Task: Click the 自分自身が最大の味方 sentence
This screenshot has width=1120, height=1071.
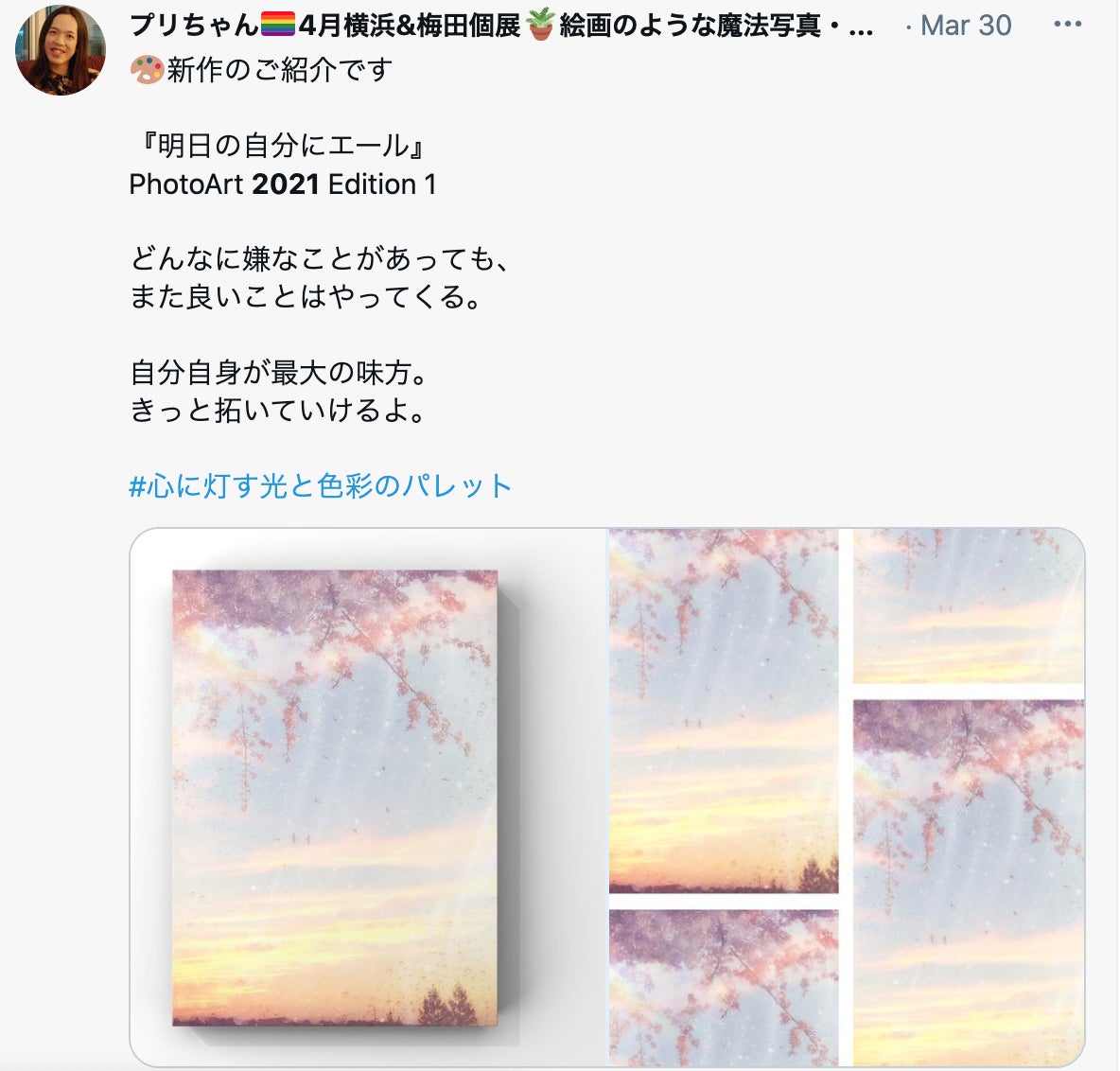Action: (x=278, y=372)
